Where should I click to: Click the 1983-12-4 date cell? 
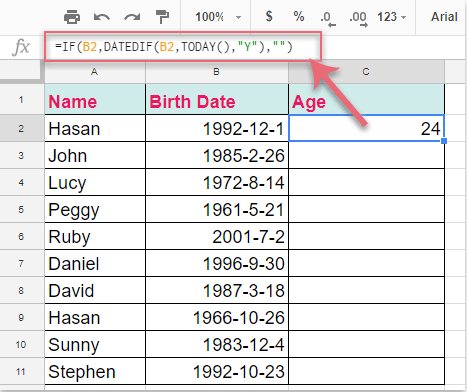(x=217, y=344)
